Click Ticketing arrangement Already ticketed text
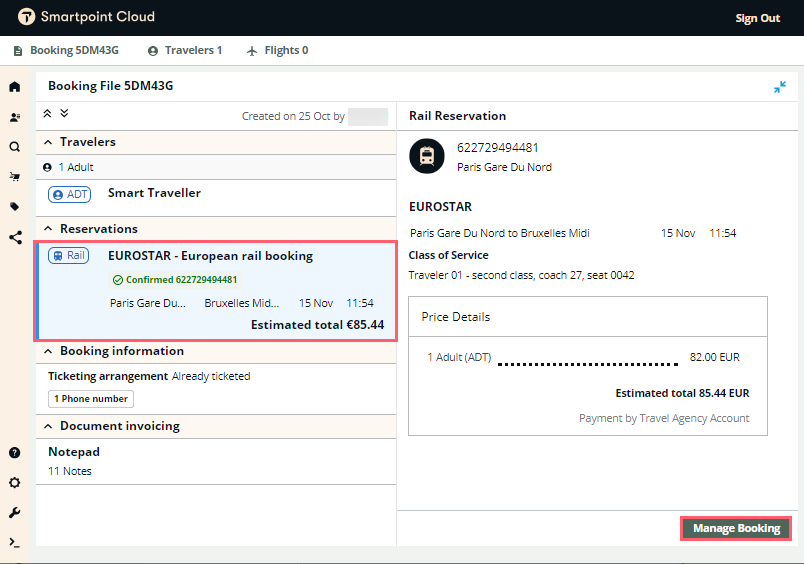 [149, 376]
